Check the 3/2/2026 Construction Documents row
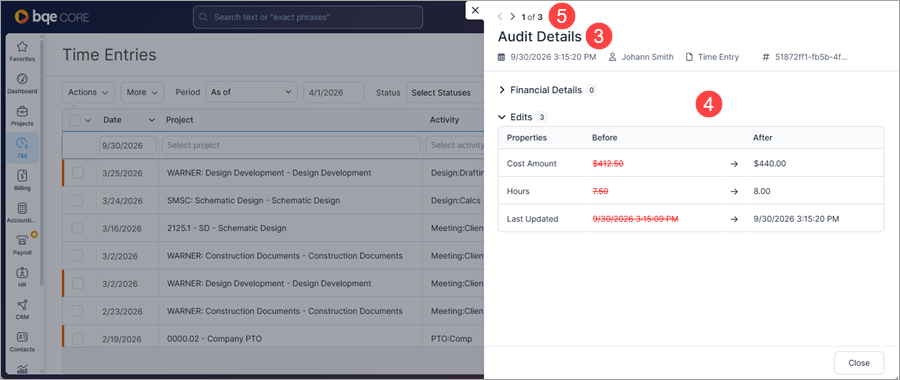This screenshot has height=380, width=900. tap(78, 255)
